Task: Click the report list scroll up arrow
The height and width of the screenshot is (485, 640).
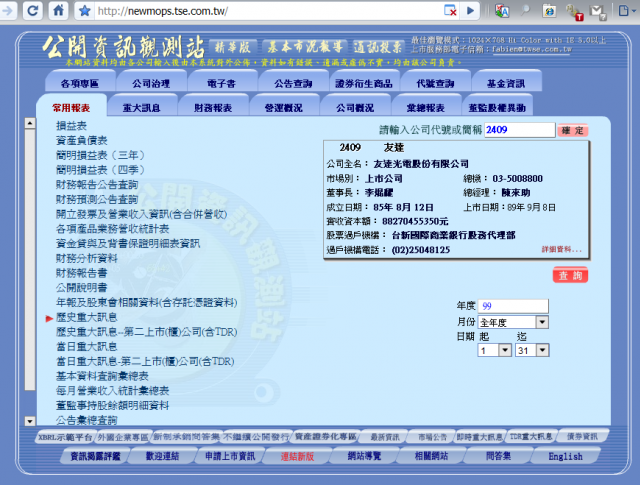Action: (30, 123)
